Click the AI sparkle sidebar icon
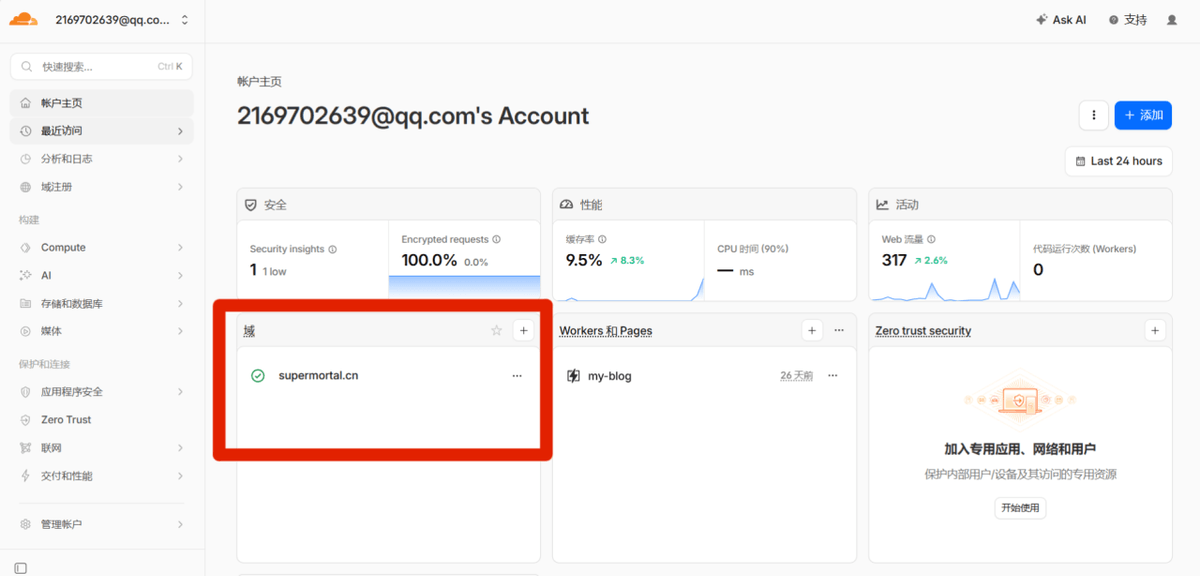 pyautogui.click(x=25, y=275)
